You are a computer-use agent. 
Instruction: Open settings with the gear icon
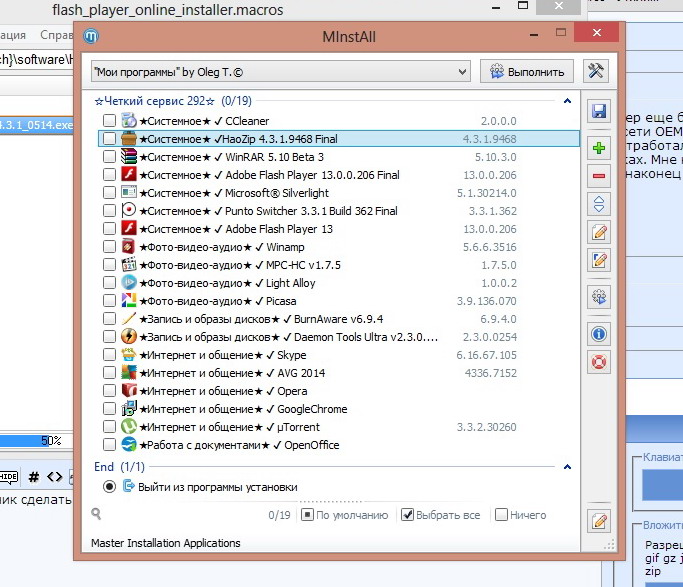tap(599, 297)
